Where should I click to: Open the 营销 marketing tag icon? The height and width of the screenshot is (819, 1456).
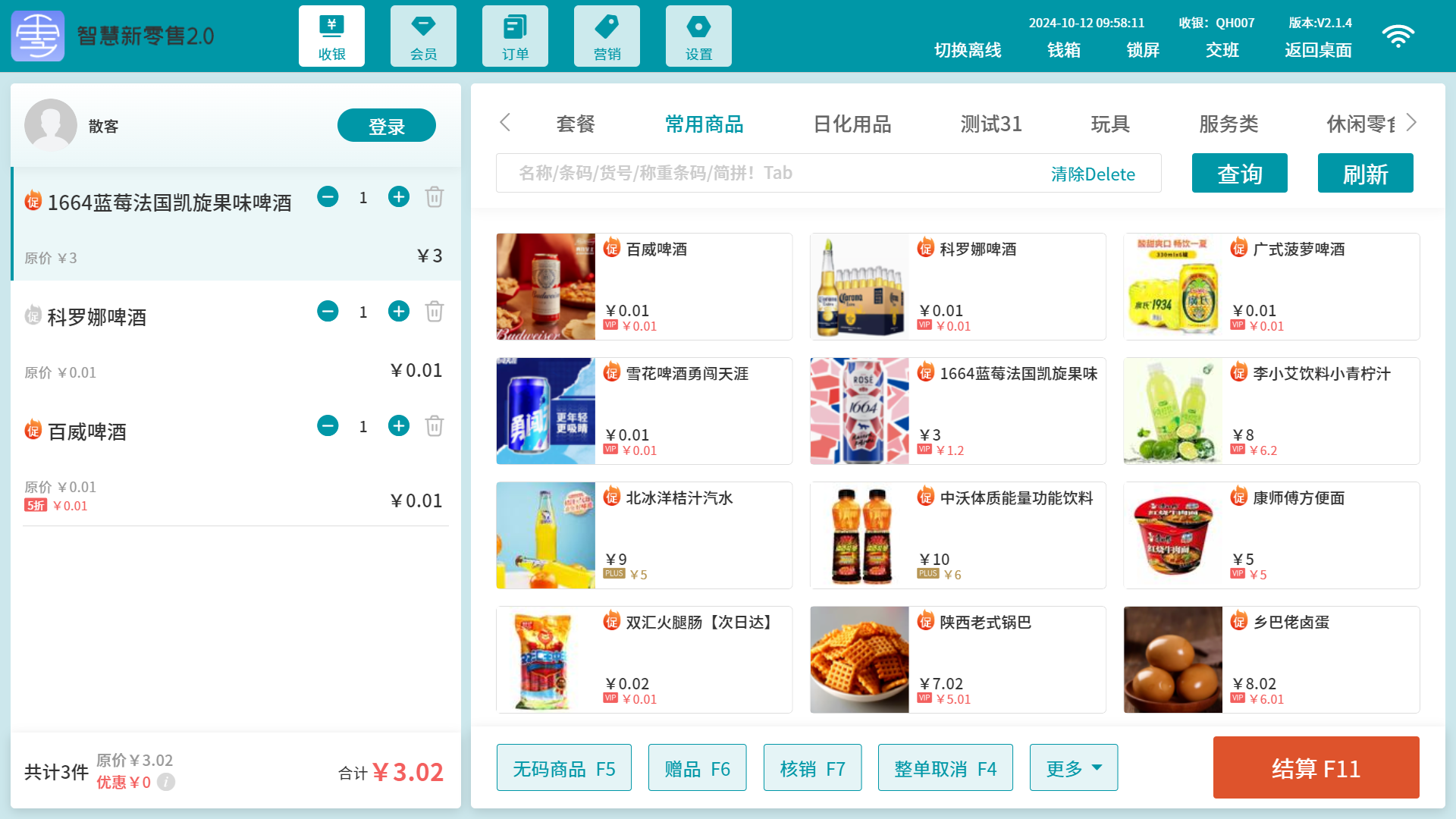coord(607,36)
